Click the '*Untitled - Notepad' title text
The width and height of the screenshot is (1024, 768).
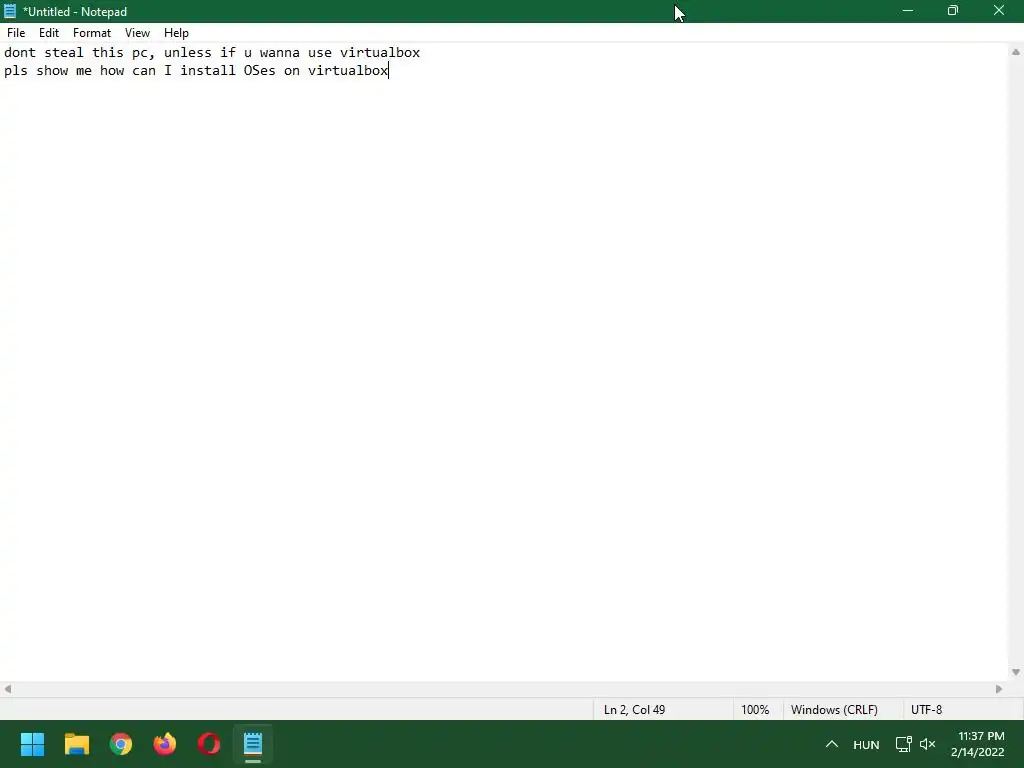(x=75, y=12)
